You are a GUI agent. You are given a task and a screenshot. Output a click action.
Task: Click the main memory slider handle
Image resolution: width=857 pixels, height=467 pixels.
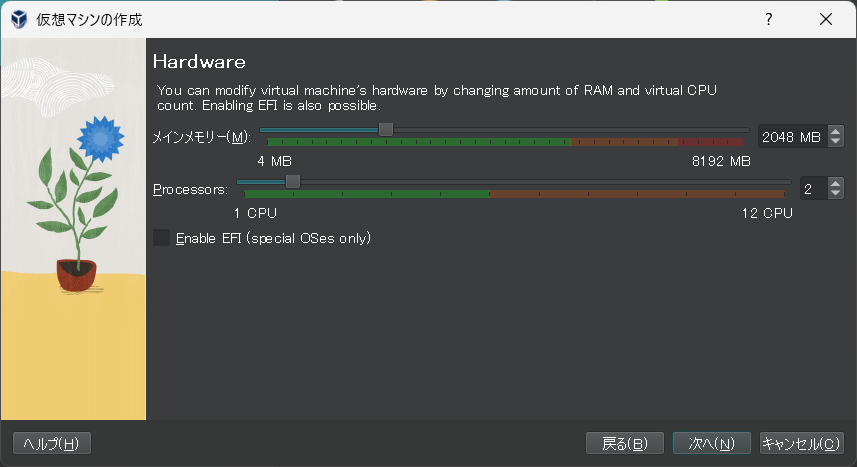click(x=386, y=129)
